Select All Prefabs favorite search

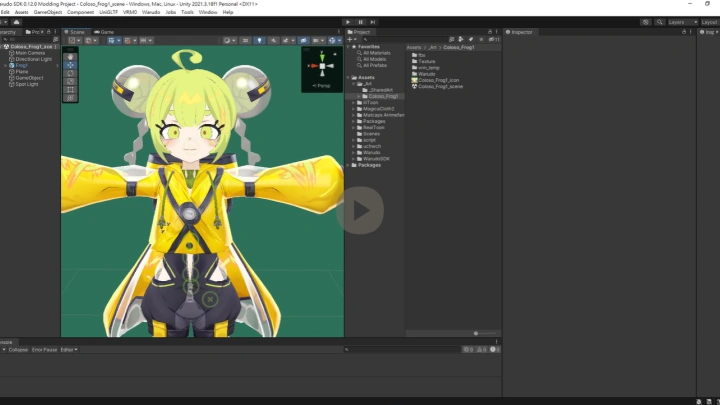(375, 65)
